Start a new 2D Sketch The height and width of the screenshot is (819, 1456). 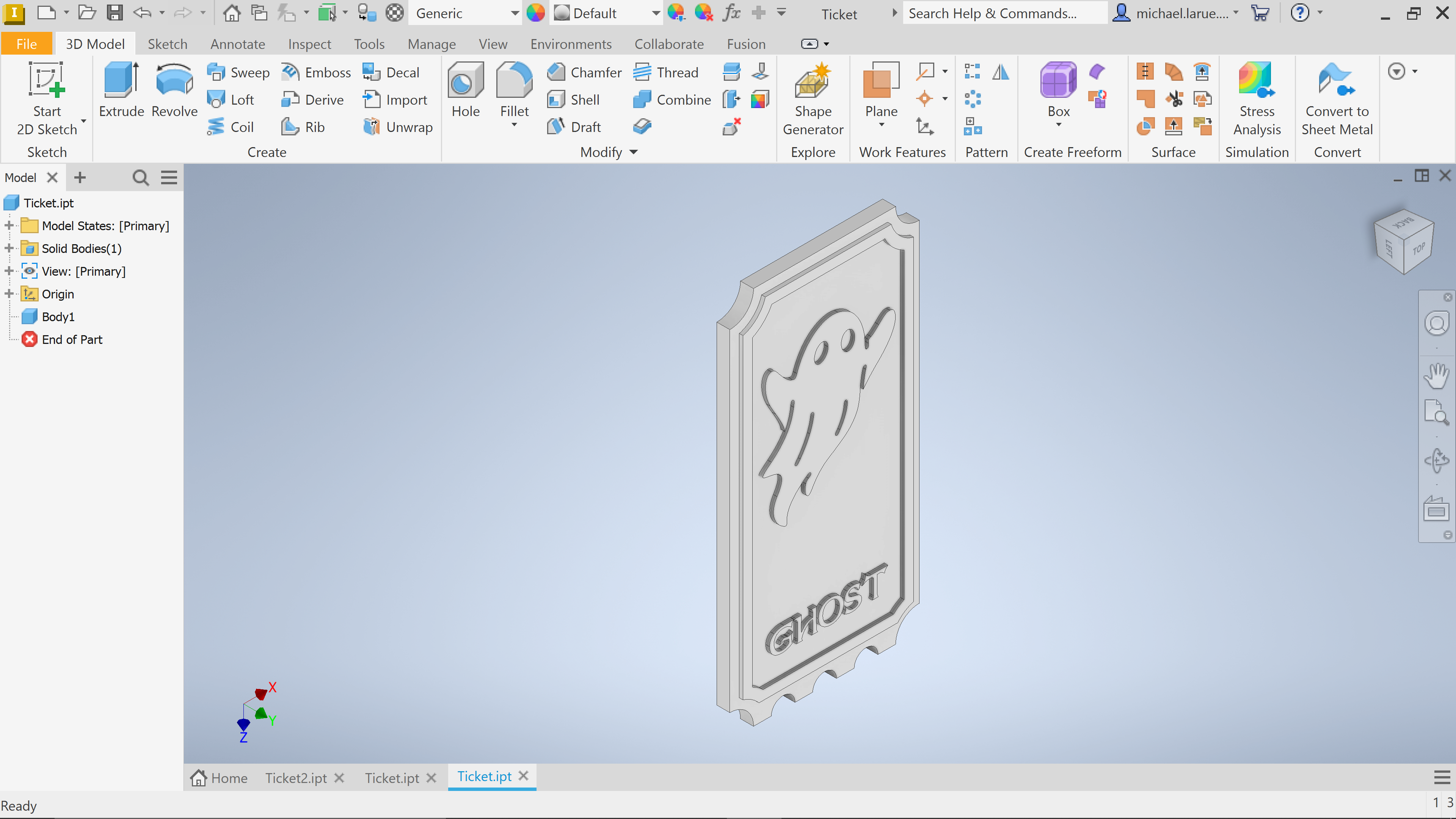coord(47,99)
